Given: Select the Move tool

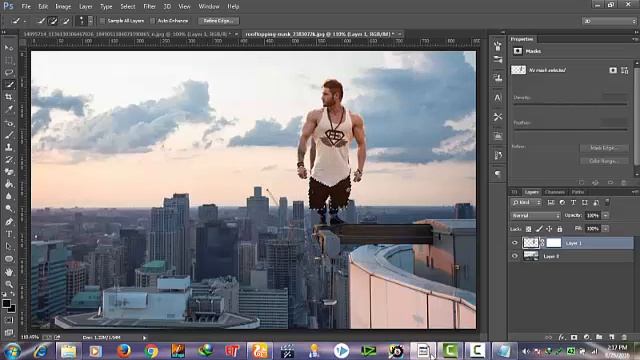Looking at the screenshot, I should [9, 48].
